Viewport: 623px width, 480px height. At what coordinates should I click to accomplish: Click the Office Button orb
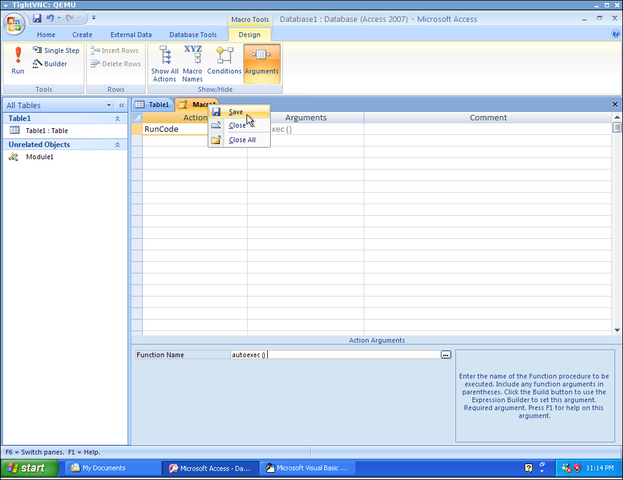coord(14,24)
